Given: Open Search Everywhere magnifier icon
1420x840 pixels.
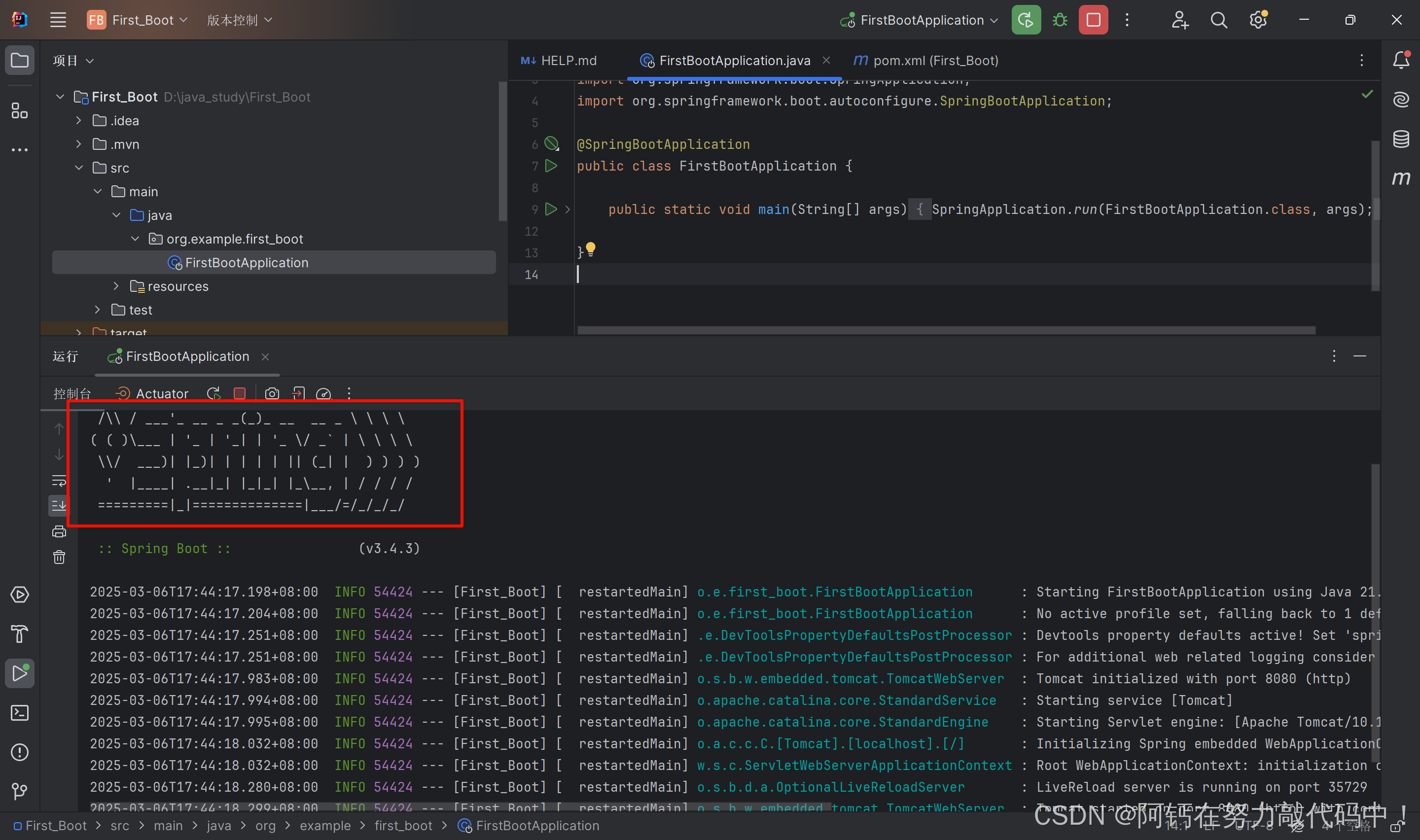Looking at the screenshot, I should point(1218,19).
